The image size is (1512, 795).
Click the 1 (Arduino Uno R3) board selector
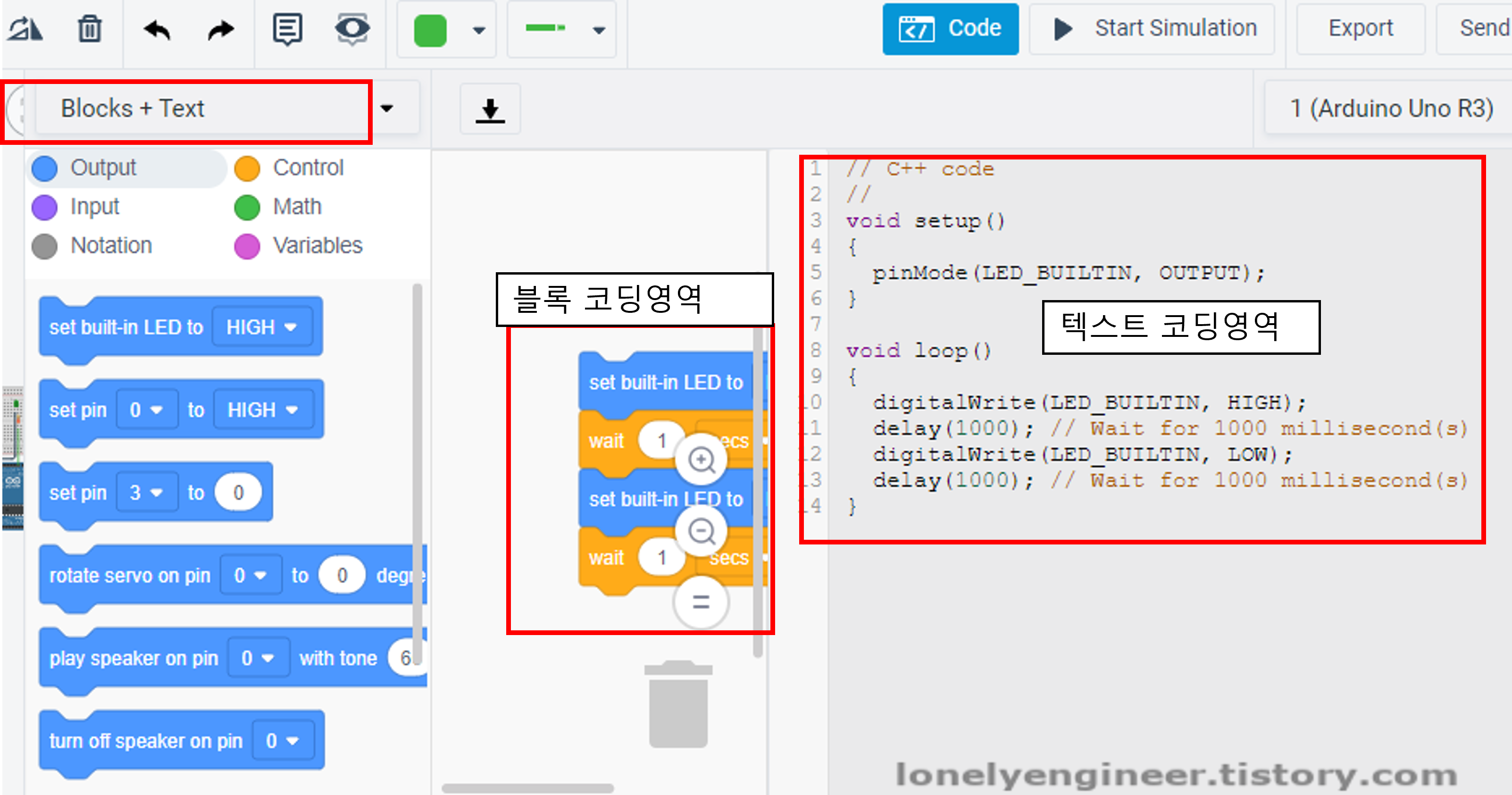click(1390, 109)
